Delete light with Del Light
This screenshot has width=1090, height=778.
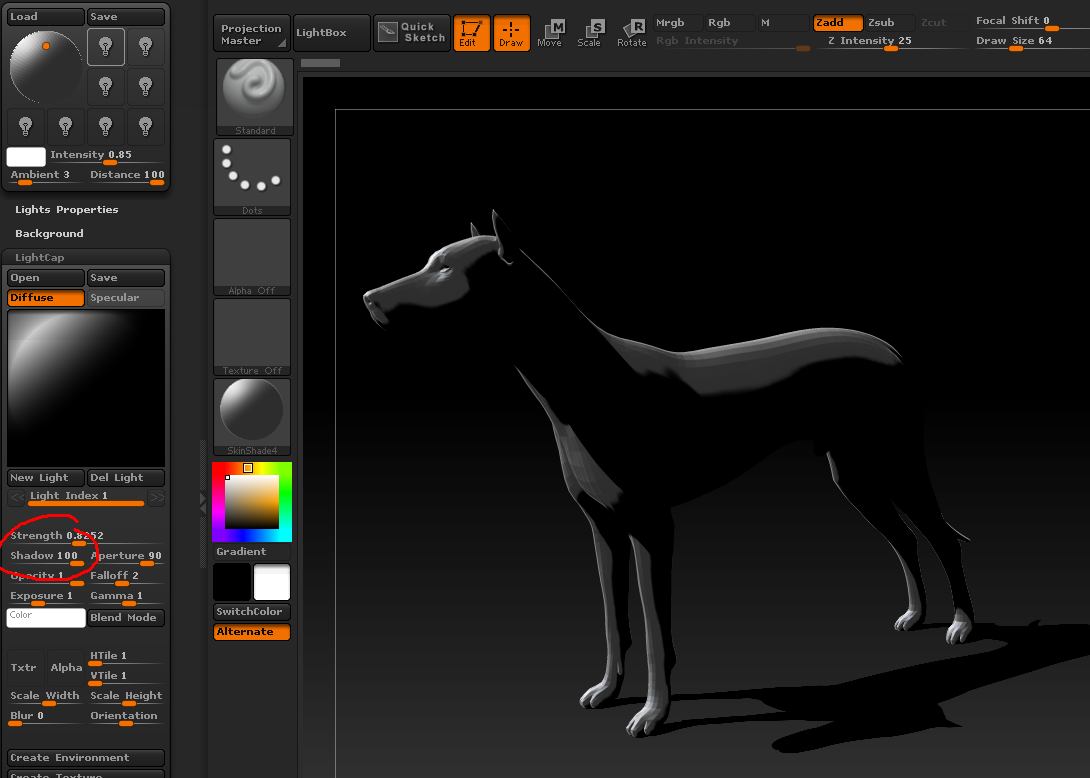tap(126, 478)
